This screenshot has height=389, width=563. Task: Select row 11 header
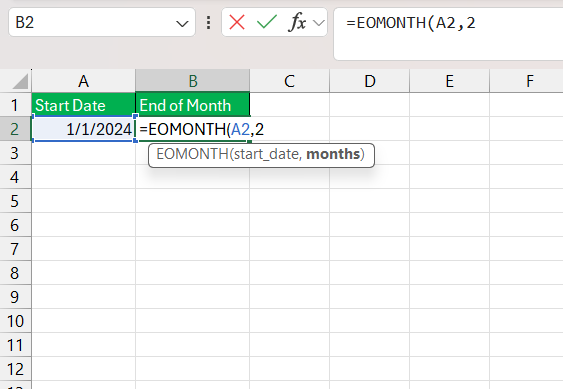click(15, 345)
